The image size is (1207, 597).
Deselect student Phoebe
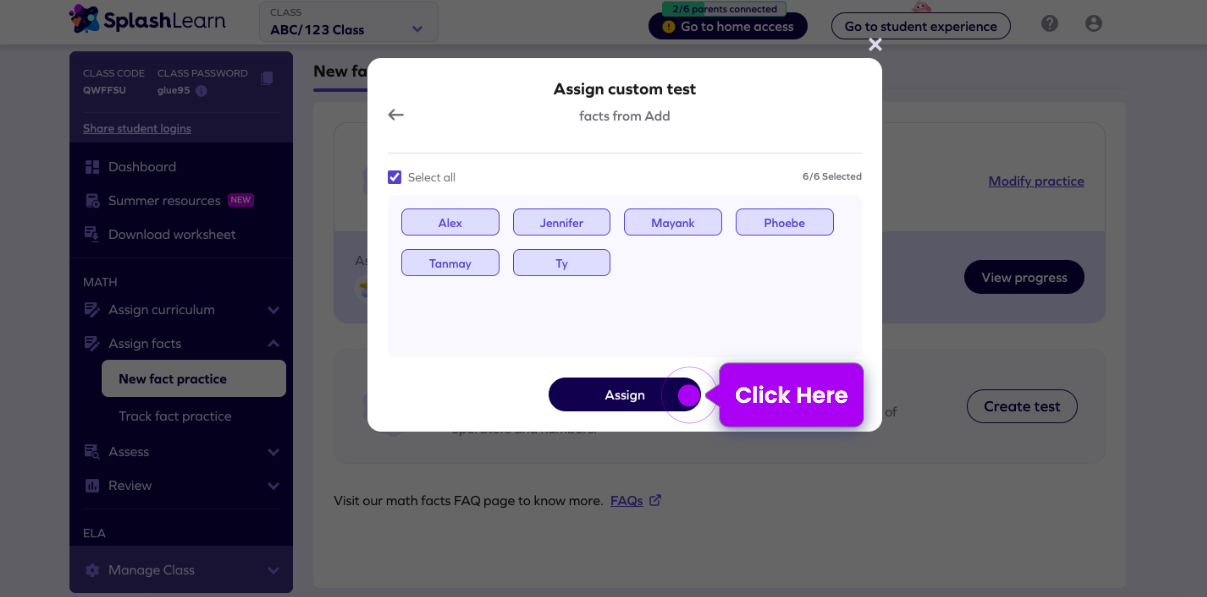[784, 222]
